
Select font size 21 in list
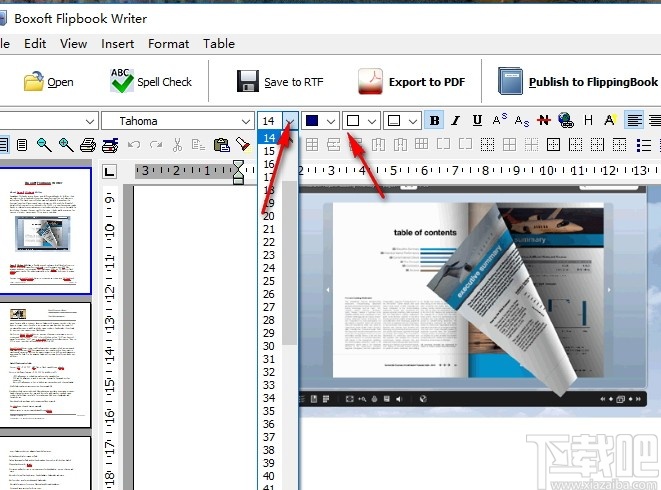pos(270,229)
